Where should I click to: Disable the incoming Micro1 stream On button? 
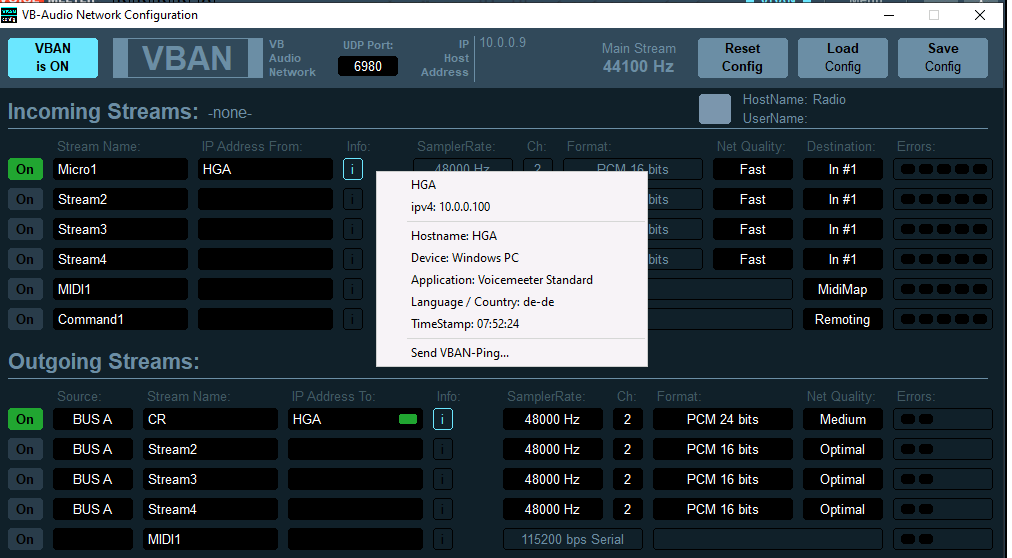[x=25, y=169]
